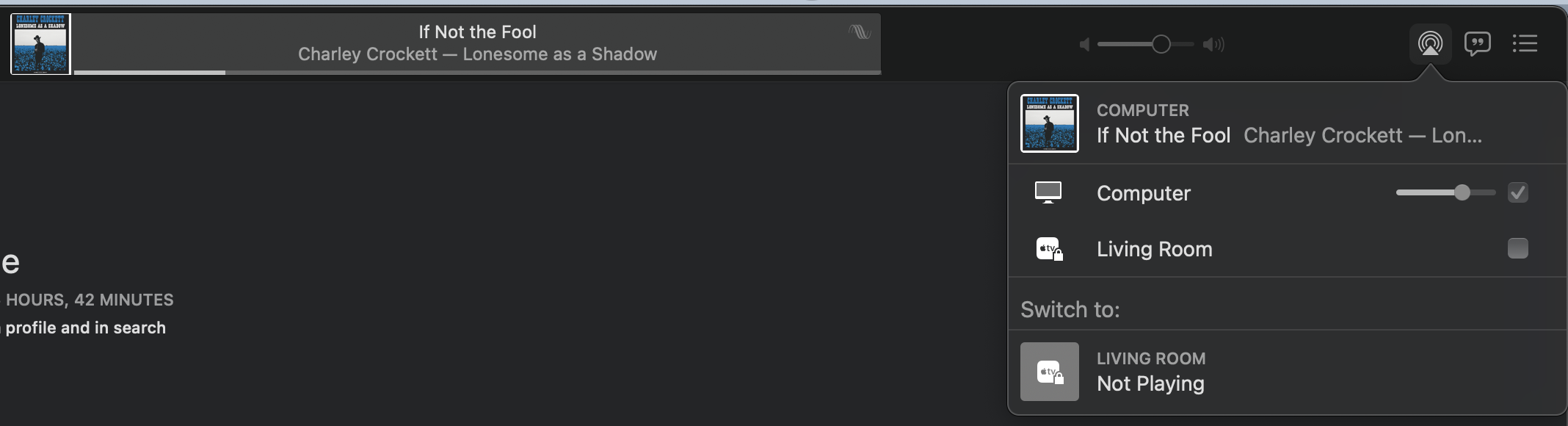Click the lossless audio waveform icon
Screen dimensions: 1568x426
(x=859, y=32)
